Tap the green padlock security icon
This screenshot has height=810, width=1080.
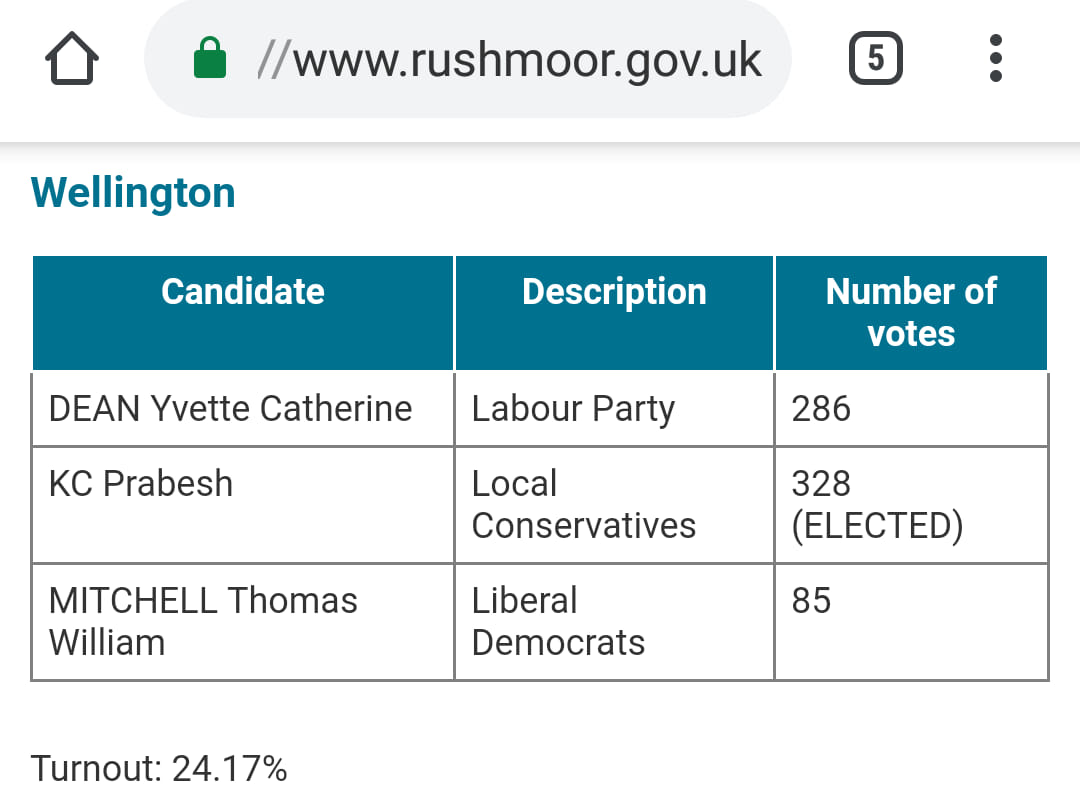210,59
